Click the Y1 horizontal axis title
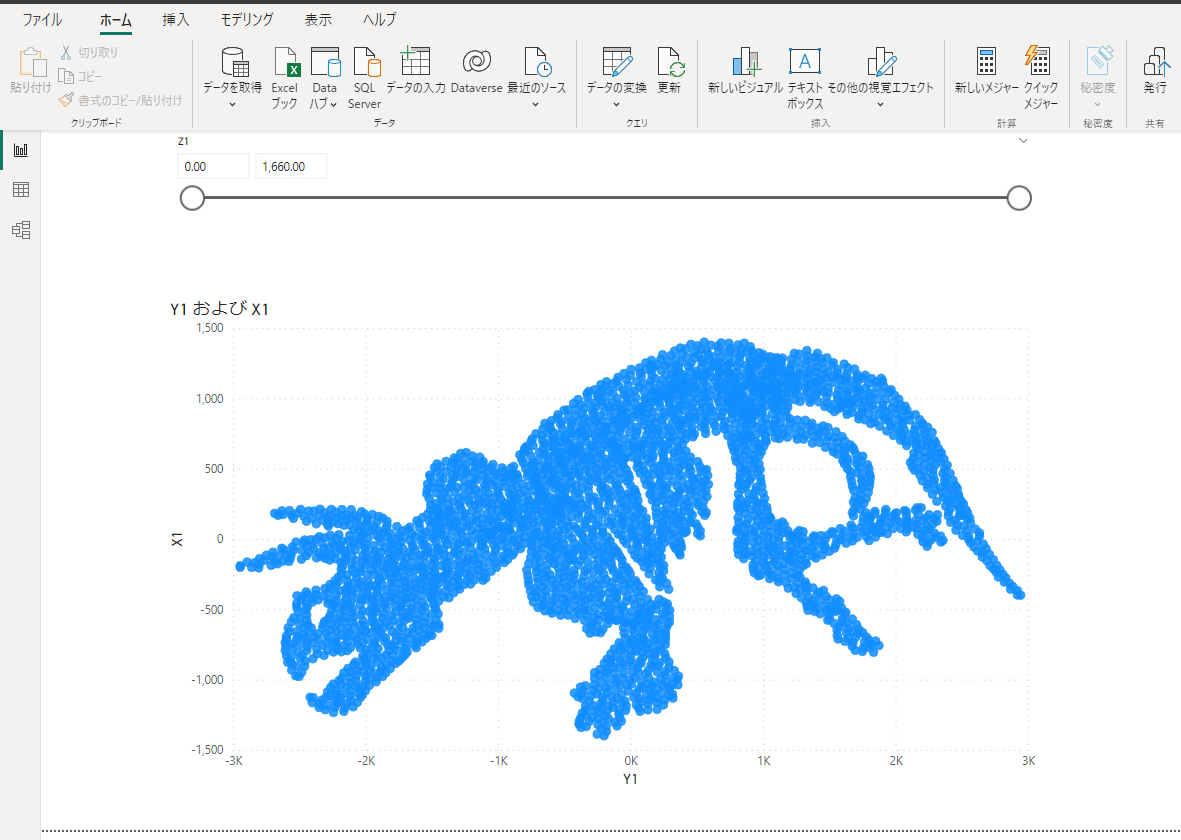Viewport: 1181px width, 840px height. [x=630, y=779]
